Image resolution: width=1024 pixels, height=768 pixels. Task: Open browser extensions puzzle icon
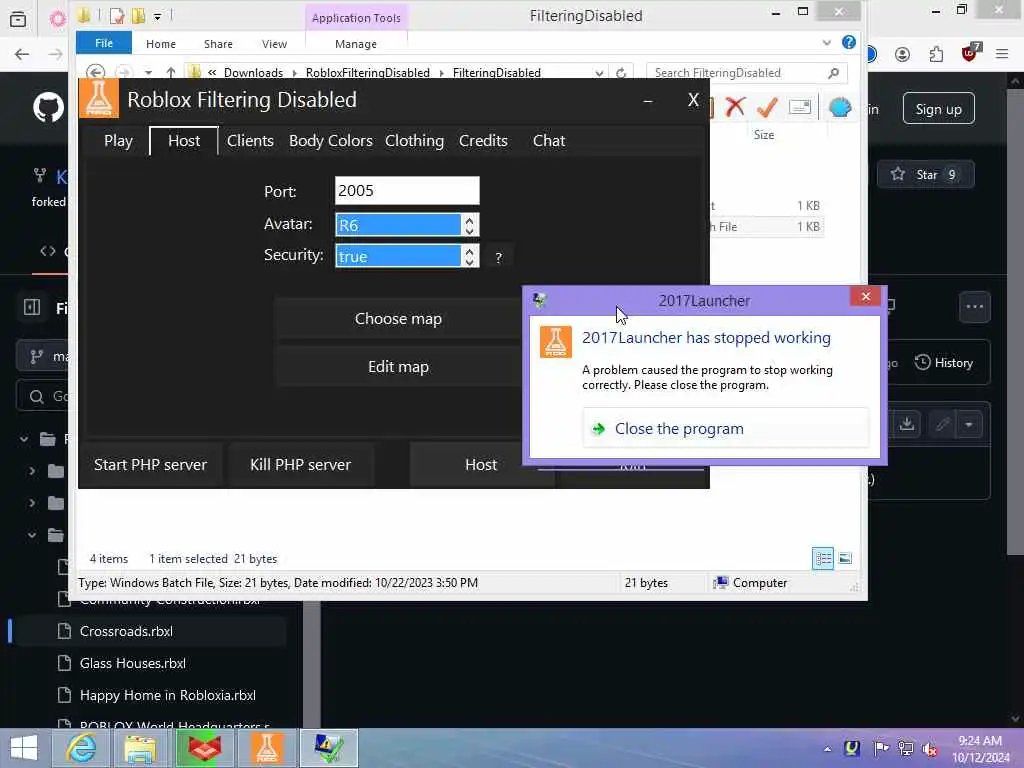(936, 54)
